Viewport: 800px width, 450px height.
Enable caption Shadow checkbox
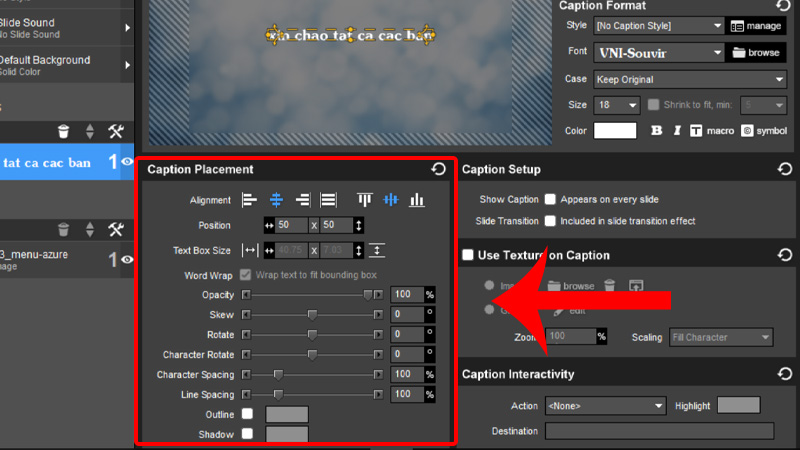point(247,433)
